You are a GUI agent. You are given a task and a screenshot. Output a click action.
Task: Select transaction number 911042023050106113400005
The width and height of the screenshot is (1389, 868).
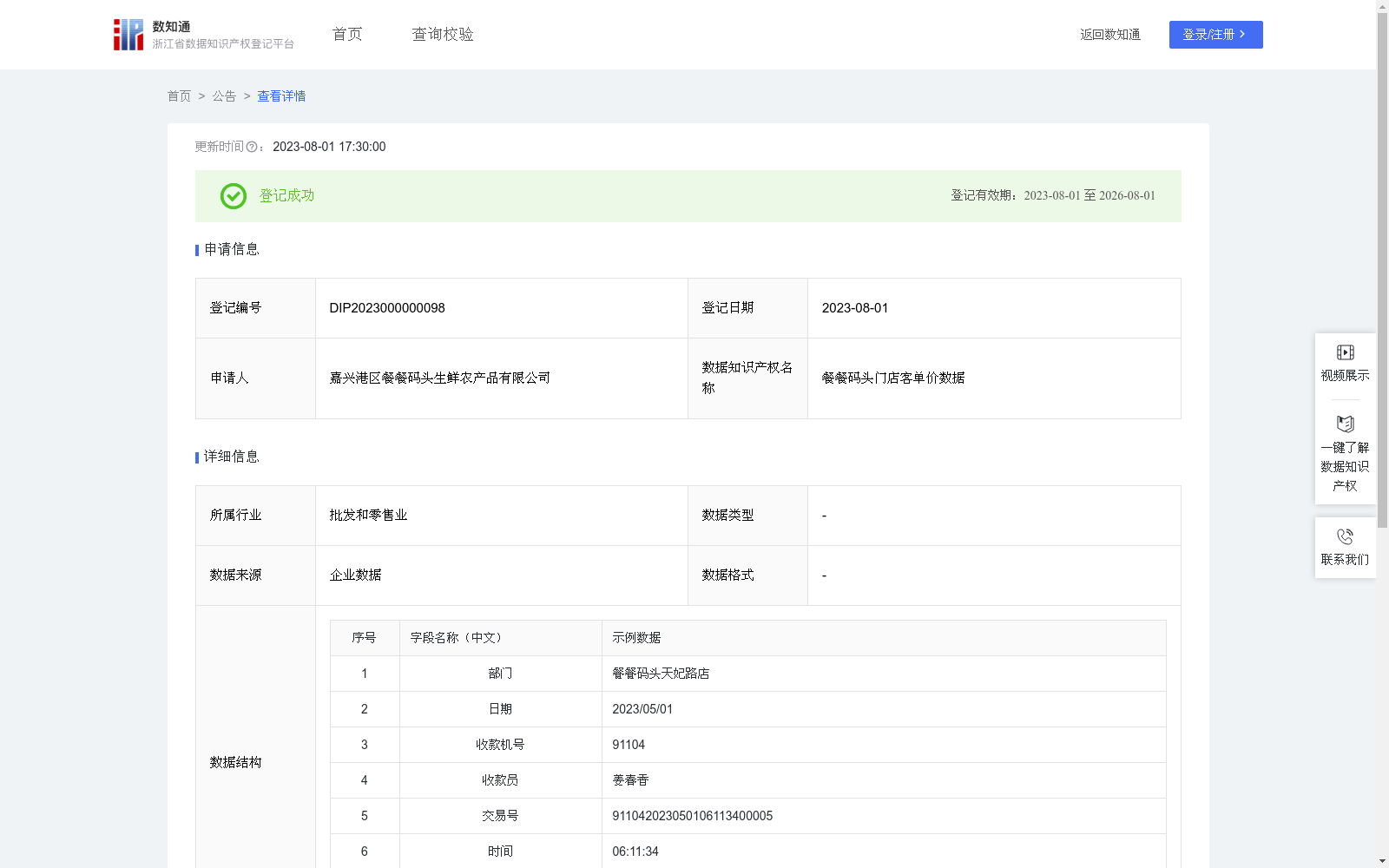[693, 816]
